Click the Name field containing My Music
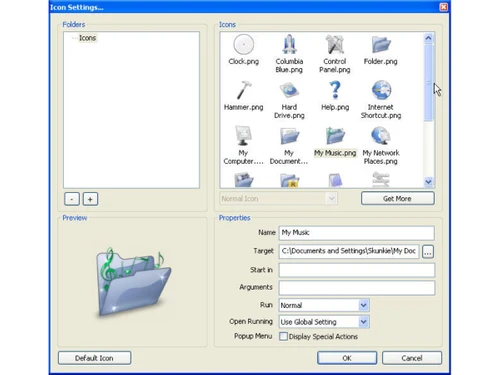The width and height of the screenshot is (500, 375). point(357,233)
